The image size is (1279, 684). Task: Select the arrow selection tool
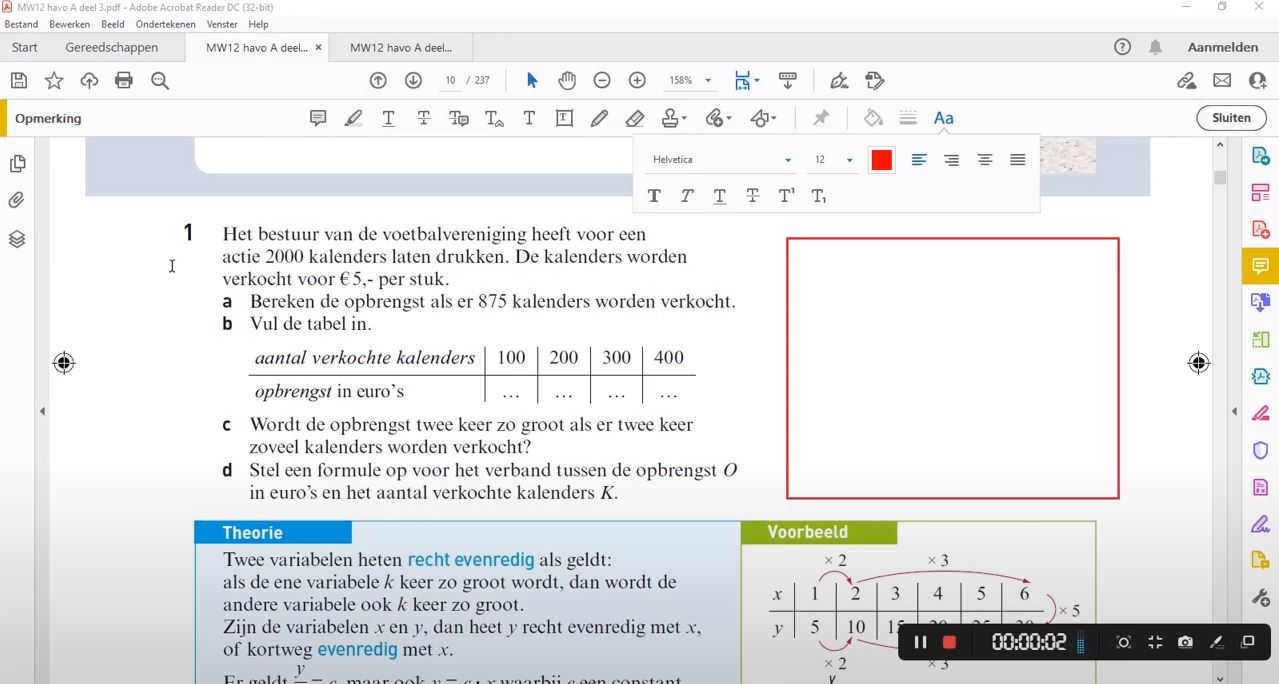pyautogui.click(x=532, y=81)
